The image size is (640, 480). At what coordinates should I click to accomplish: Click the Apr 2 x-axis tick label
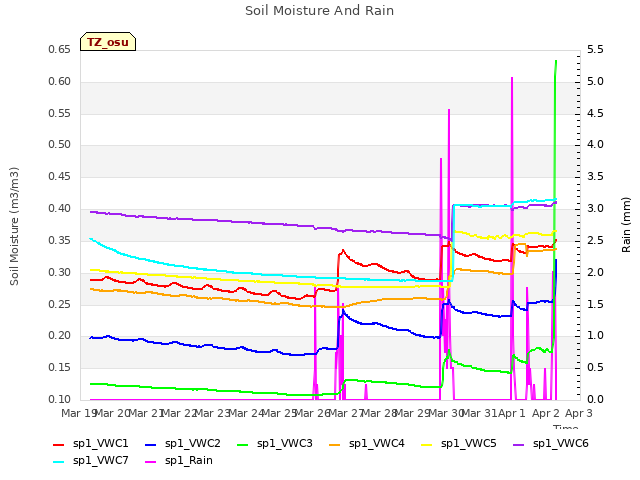coord(545,413)
